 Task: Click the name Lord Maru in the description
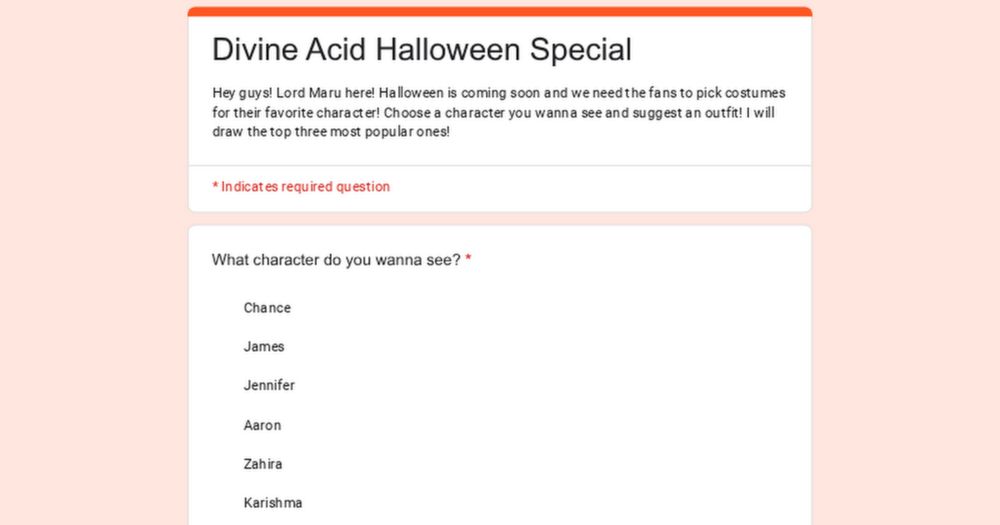pyautogui.click(x=309, y=93)
